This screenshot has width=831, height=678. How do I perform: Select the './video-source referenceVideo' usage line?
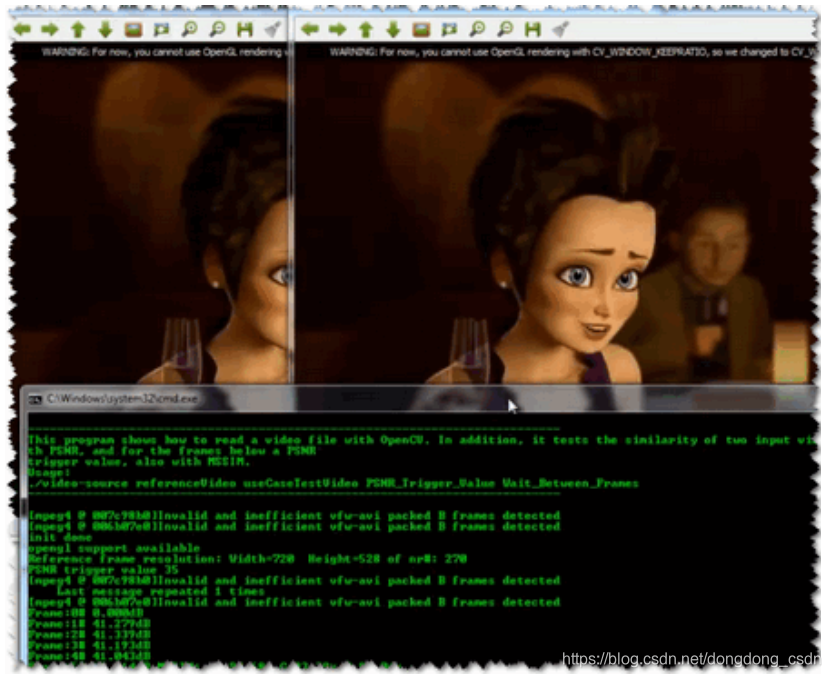tap(333, 483)
